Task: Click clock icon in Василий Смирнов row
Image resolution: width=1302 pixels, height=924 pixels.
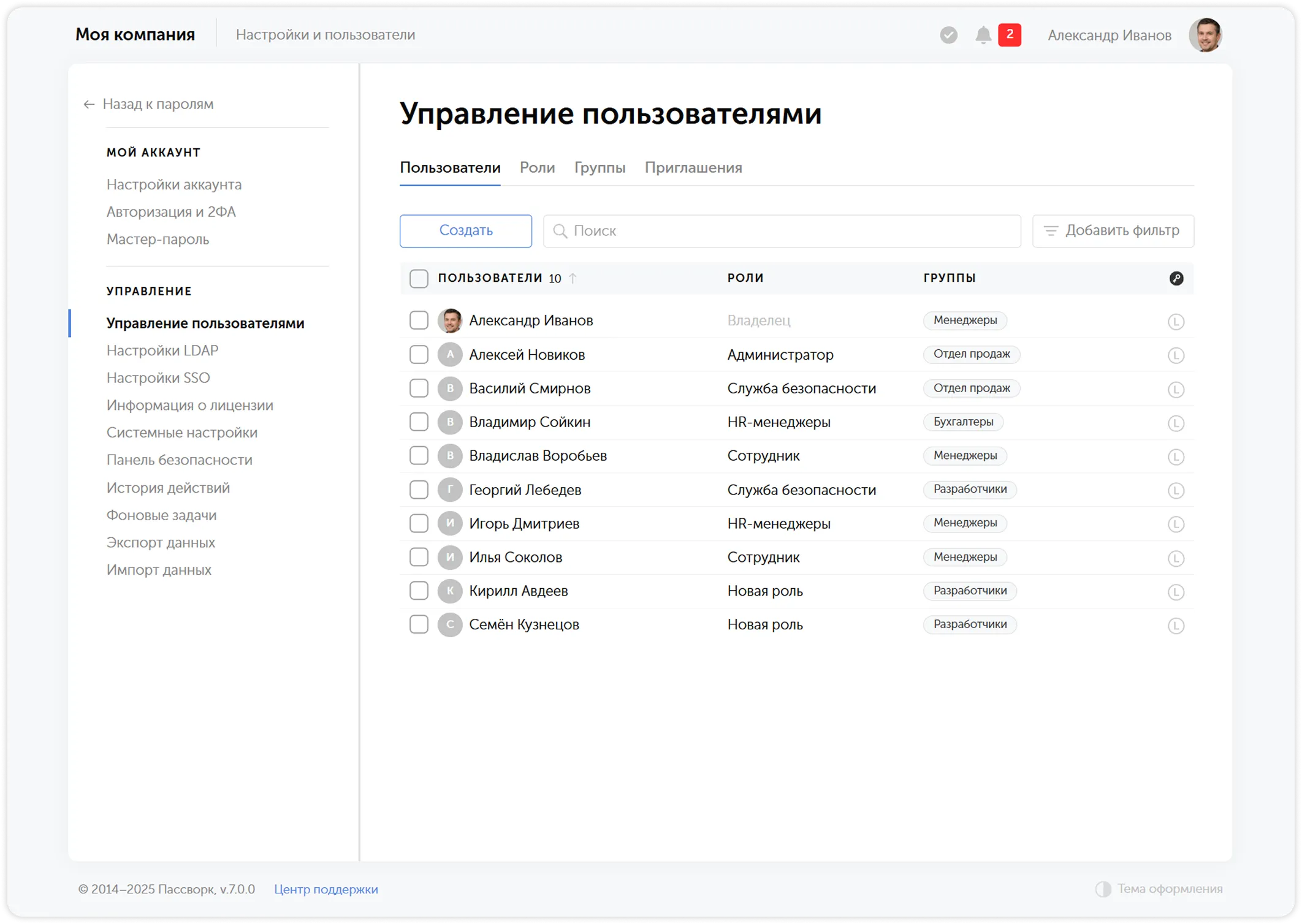Action: pyautogui.click(x=1175, y=389)
